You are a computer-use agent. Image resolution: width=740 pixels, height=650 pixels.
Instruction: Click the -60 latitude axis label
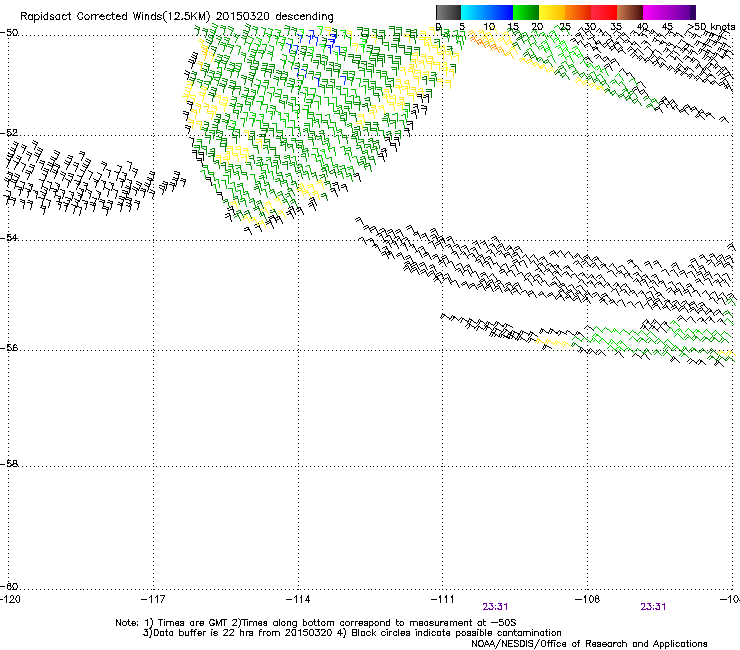[x=9, y=586]
